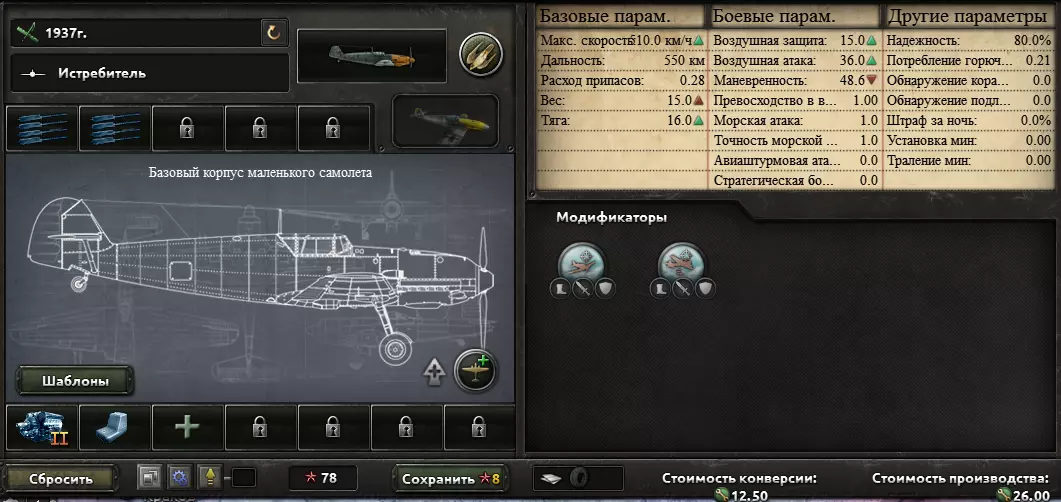The height and width of the screenshot is (502, 1061).
Task: Open the Шаблоны templates list
Action: (75, 381)
